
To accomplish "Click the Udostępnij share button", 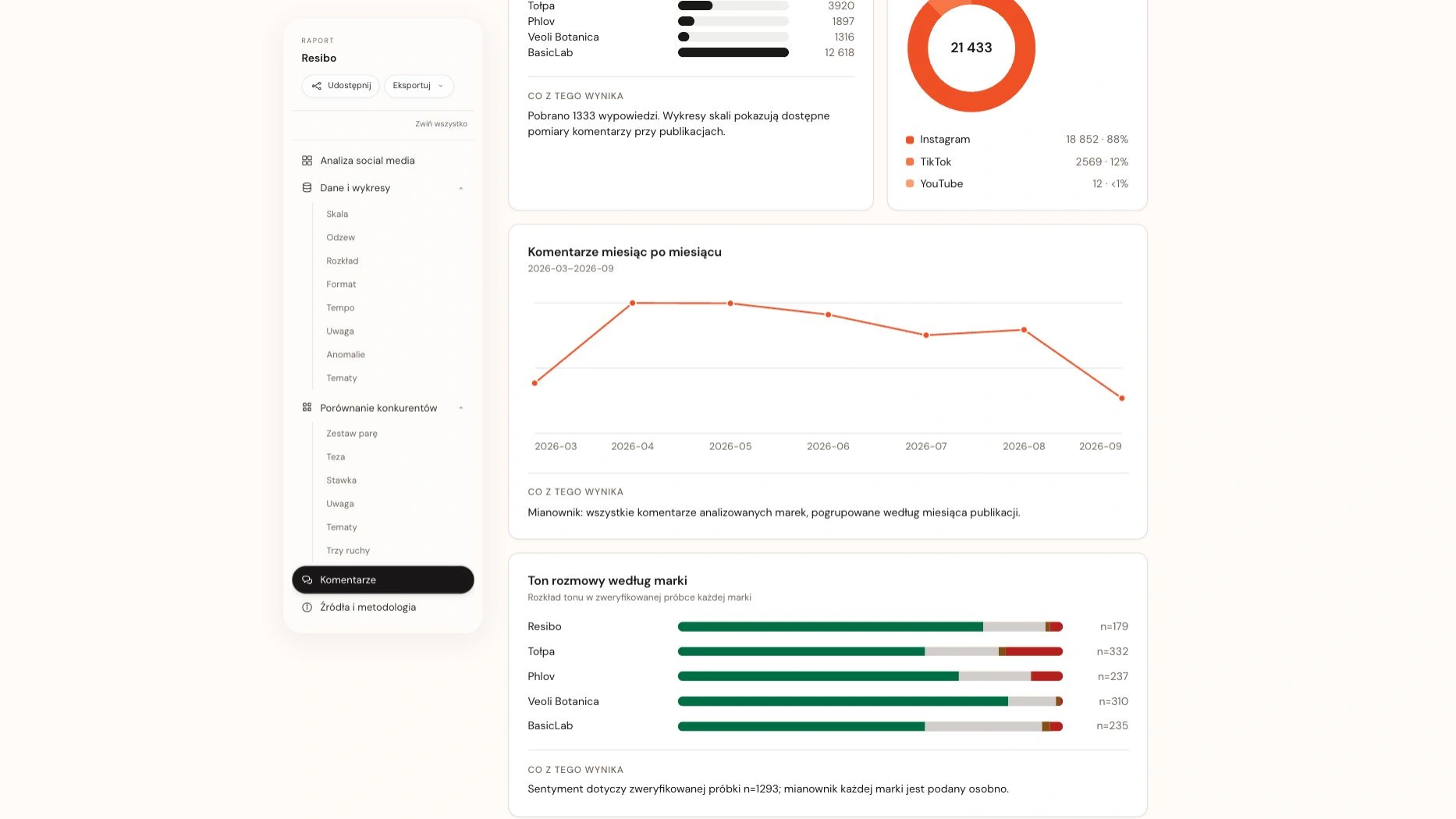I will click(340, 86).
